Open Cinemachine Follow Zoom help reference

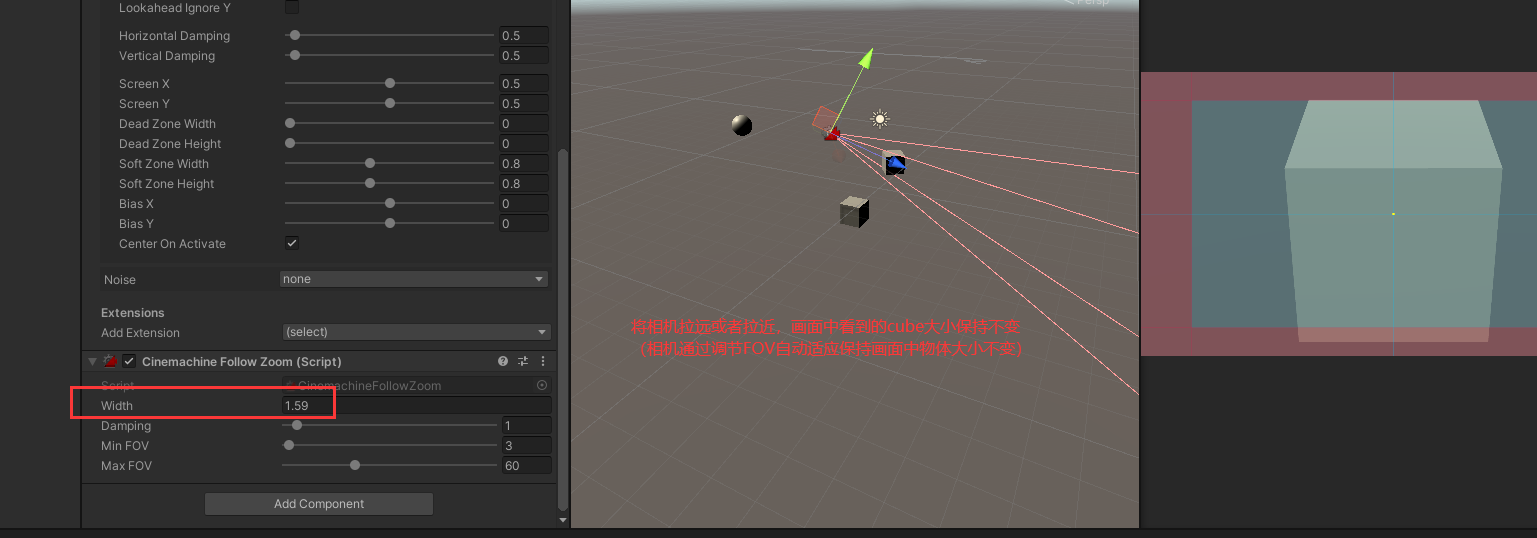503,361
